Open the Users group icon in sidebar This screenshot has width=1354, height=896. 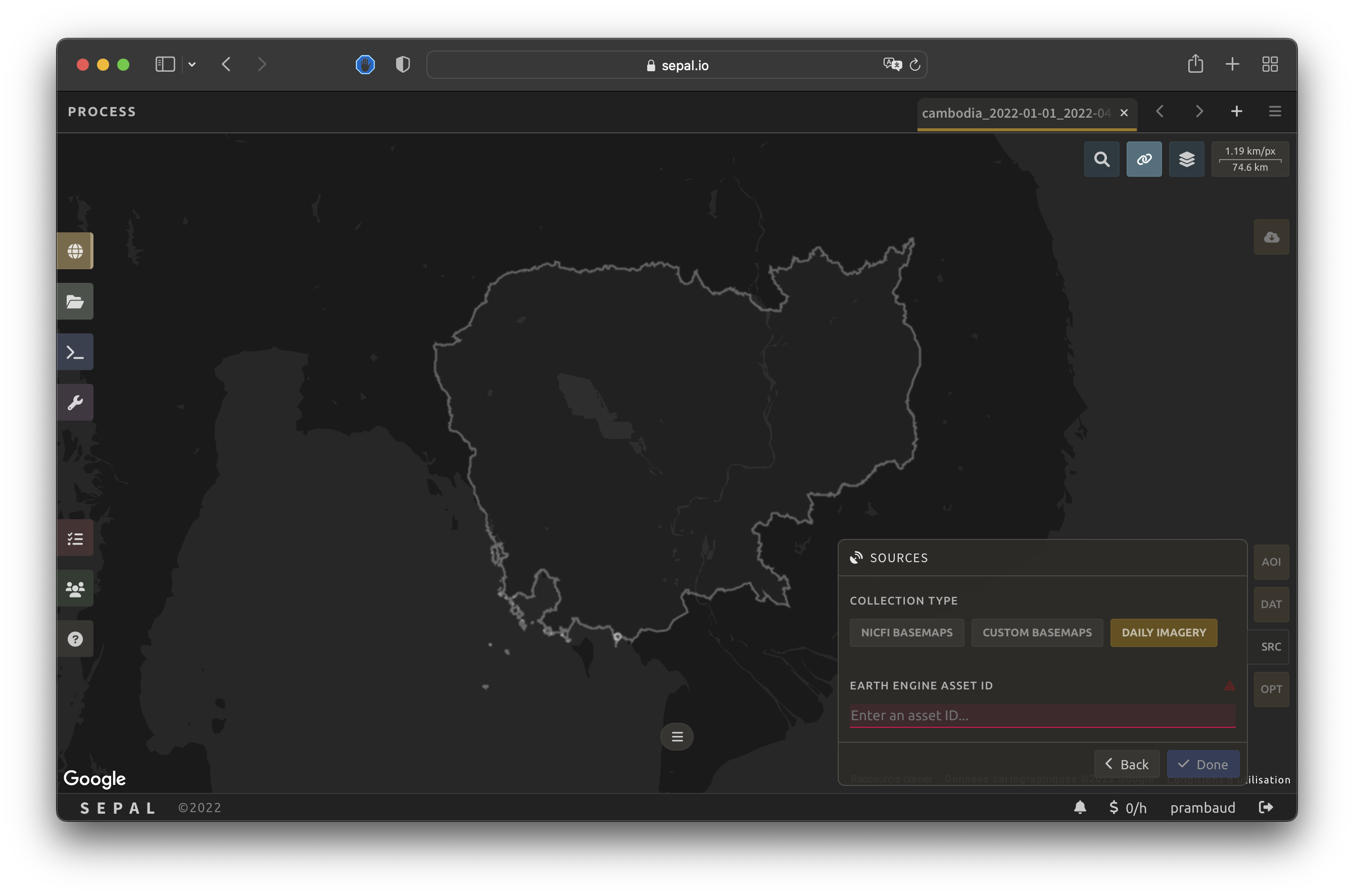coord(75,588)
